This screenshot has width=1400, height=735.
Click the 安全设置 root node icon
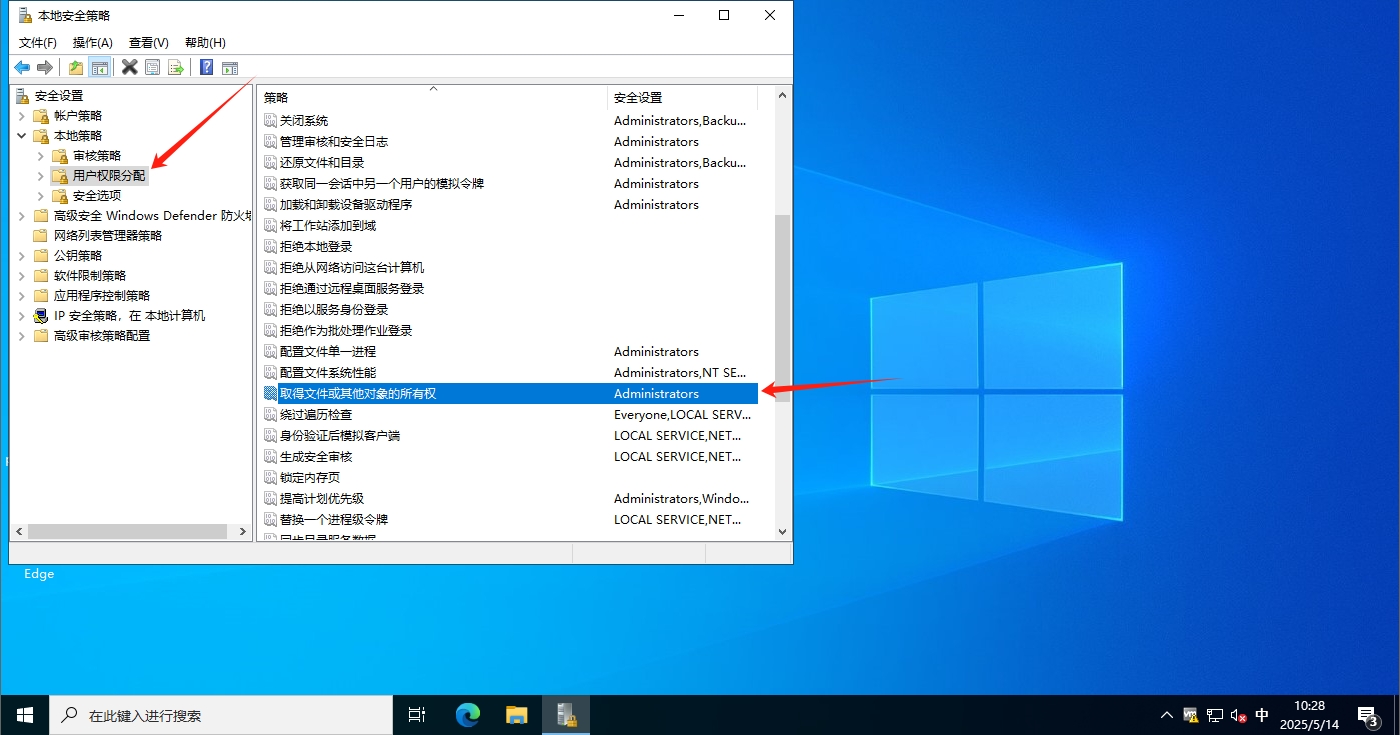point(23,96)
